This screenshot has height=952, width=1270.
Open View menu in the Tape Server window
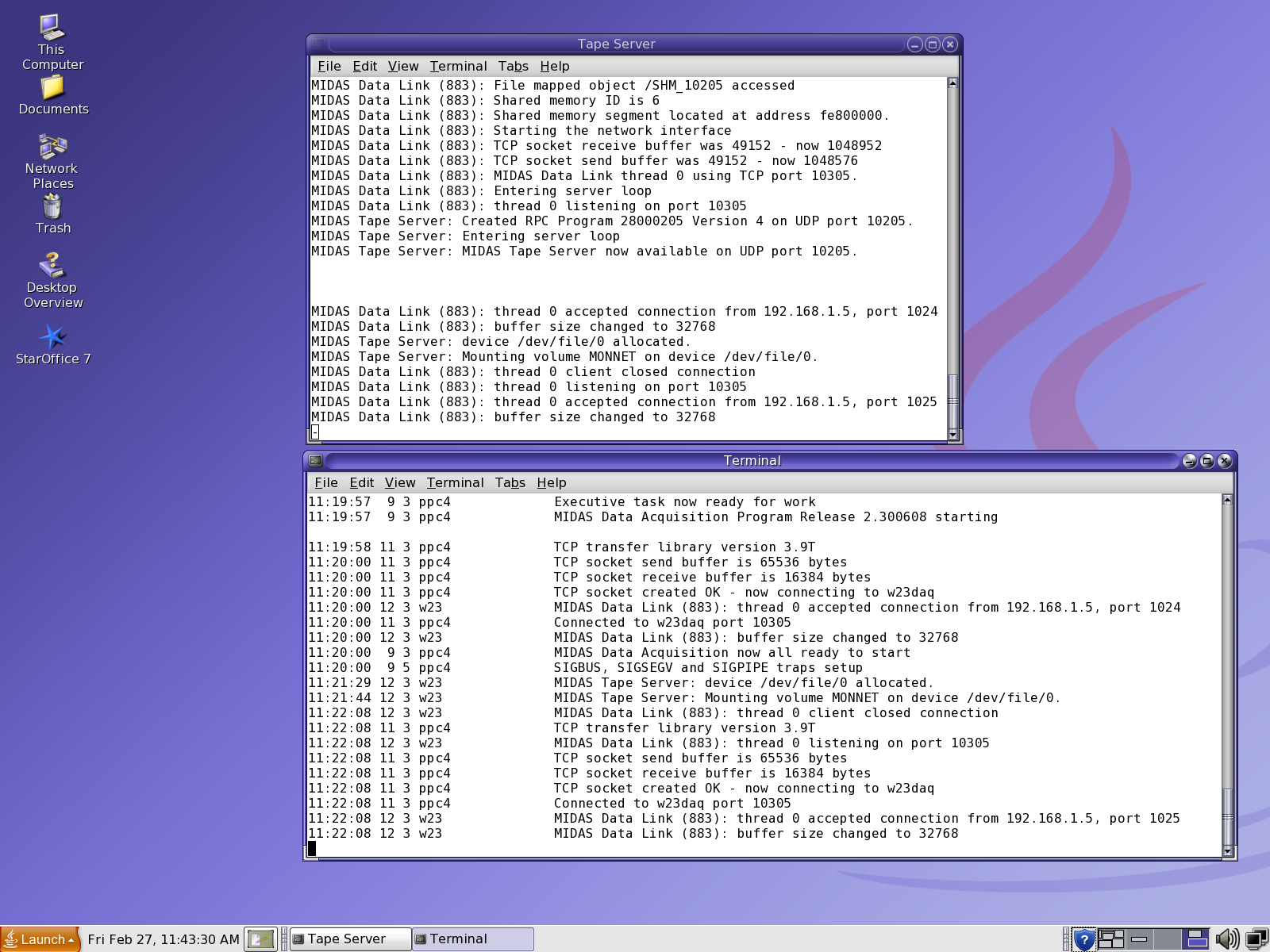pyautogui.click(x=403, y=66)
